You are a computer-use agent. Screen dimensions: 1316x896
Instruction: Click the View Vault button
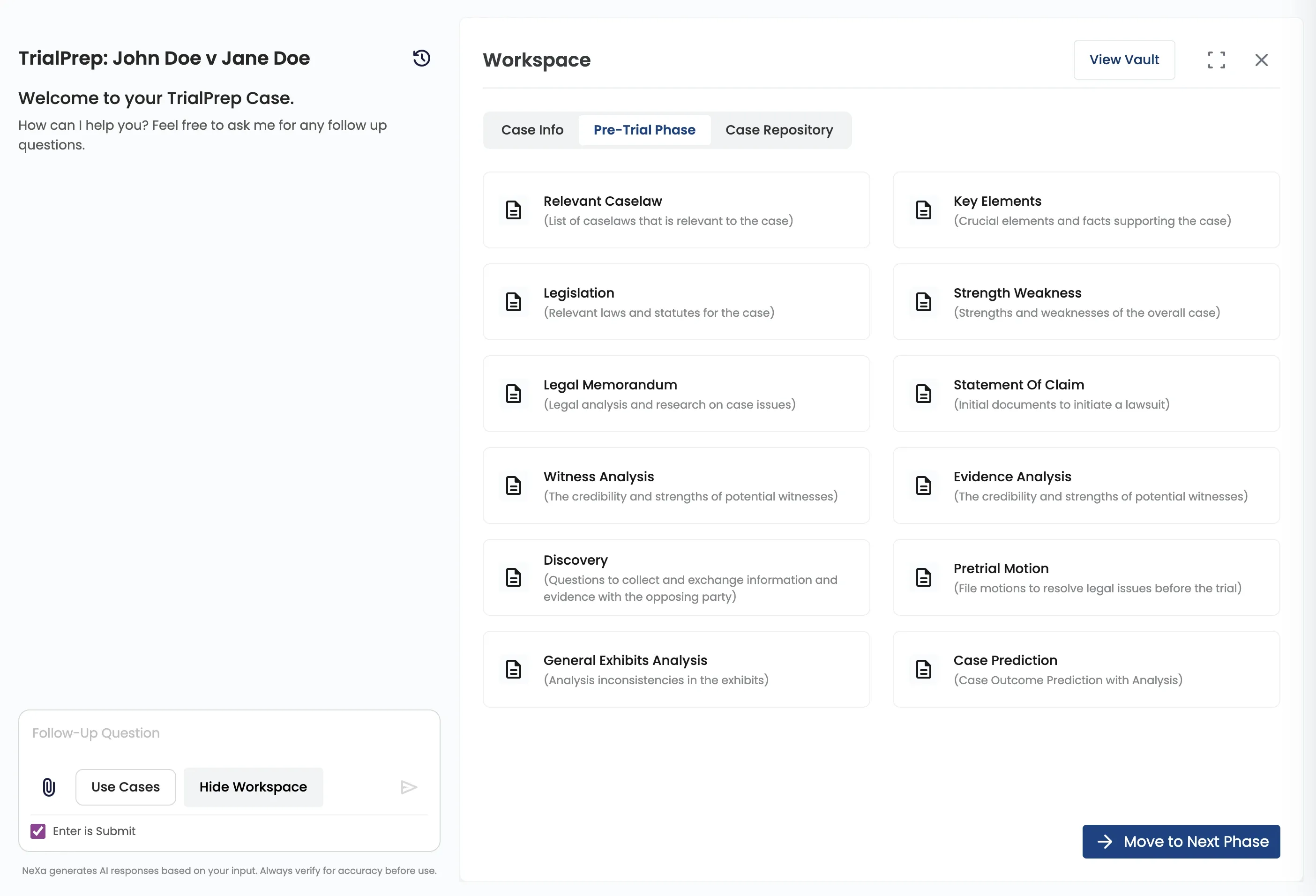pyautogui.click(x=1123, y=60)
